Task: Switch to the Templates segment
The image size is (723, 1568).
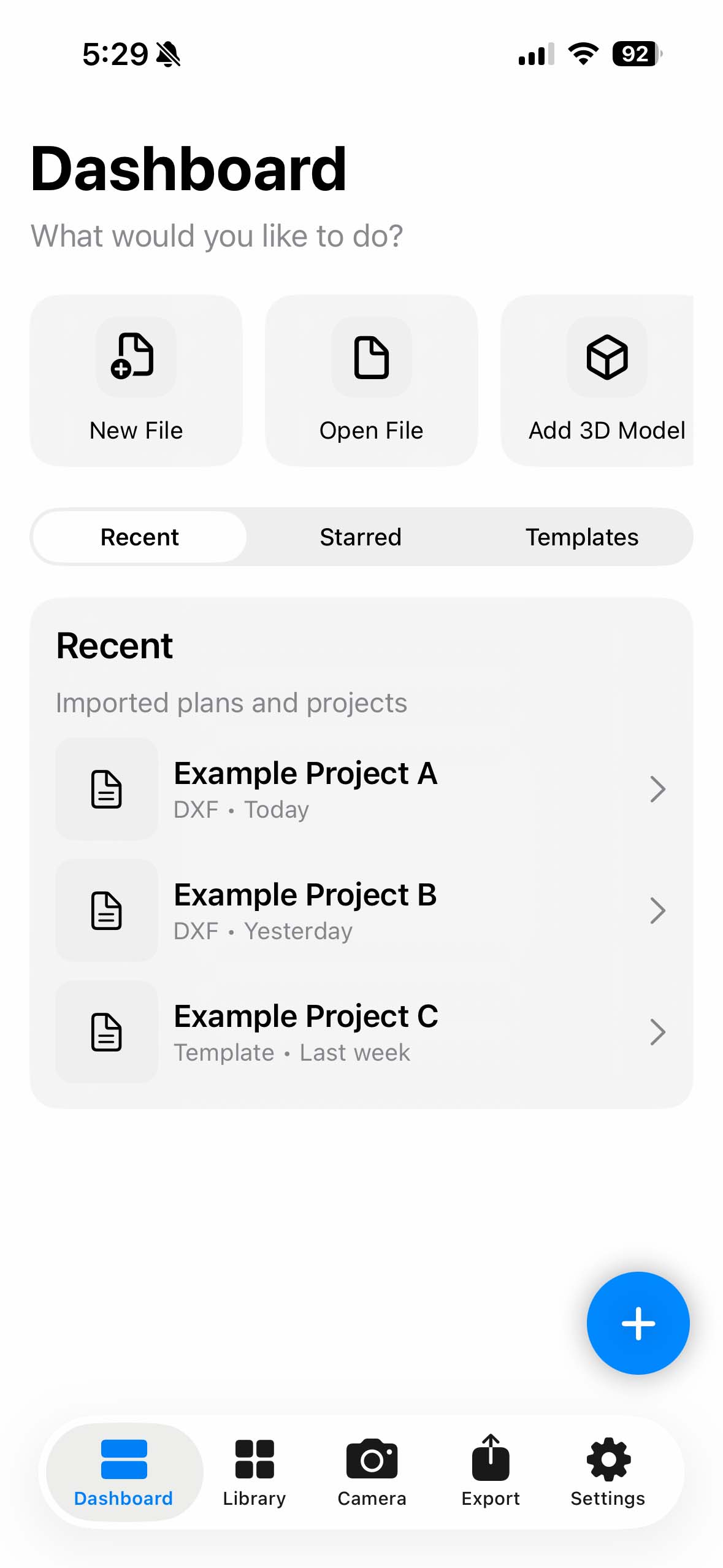Action: tap(581, 537)
